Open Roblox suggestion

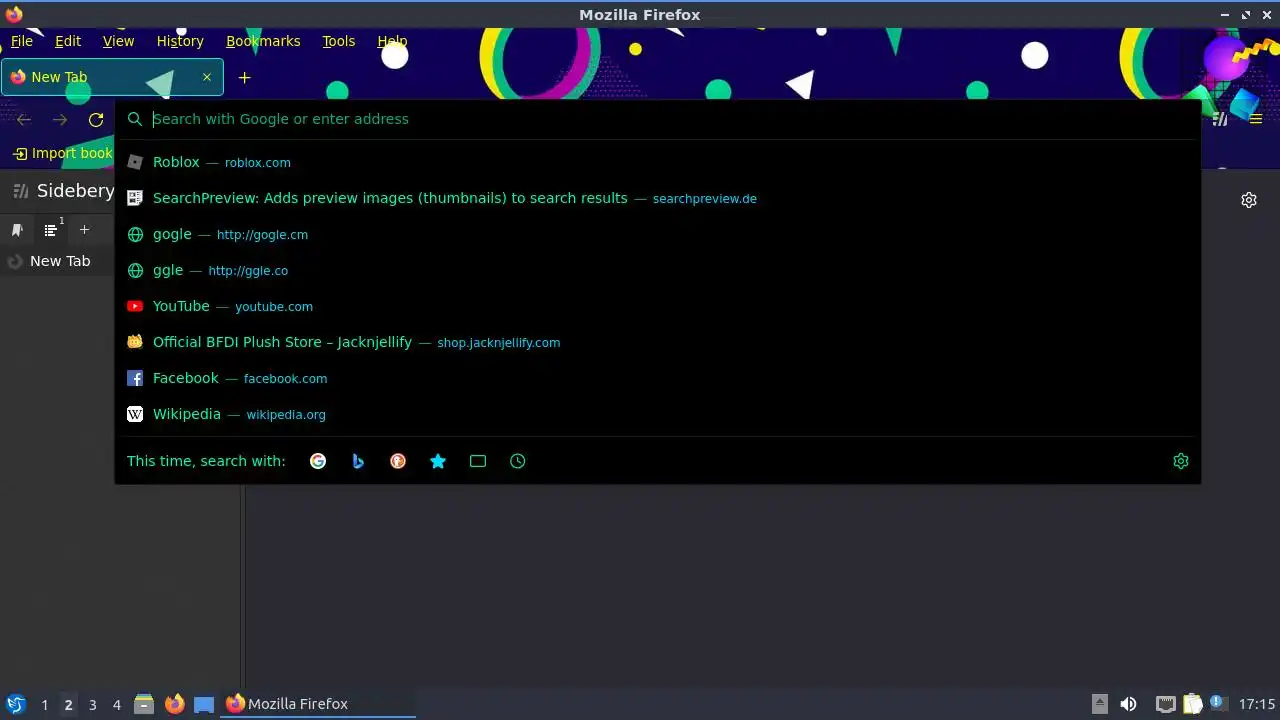click(x=658, y=162)
